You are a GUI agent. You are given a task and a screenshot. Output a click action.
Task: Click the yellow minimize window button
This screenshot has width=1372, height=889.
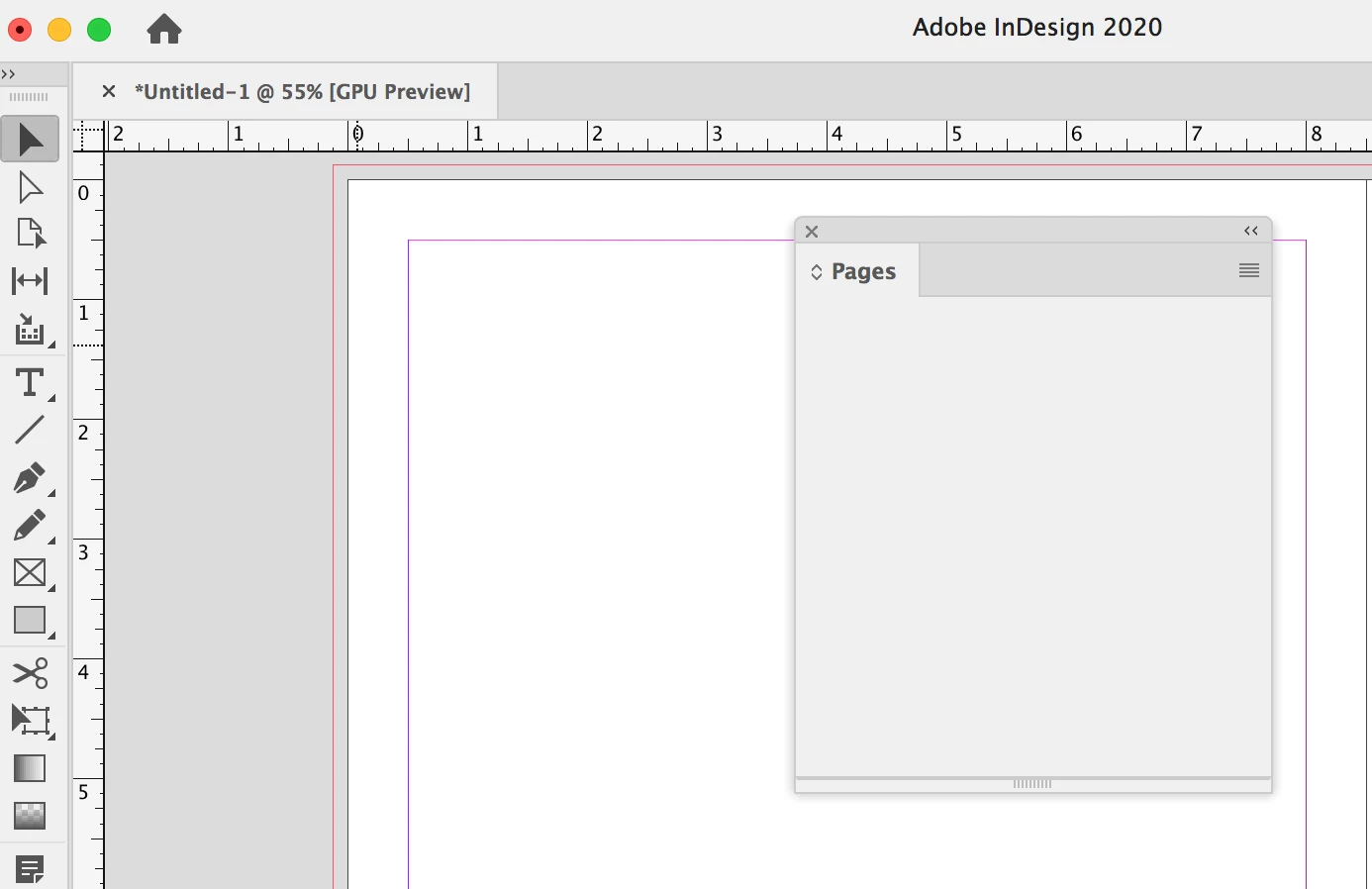click(59, 30)
